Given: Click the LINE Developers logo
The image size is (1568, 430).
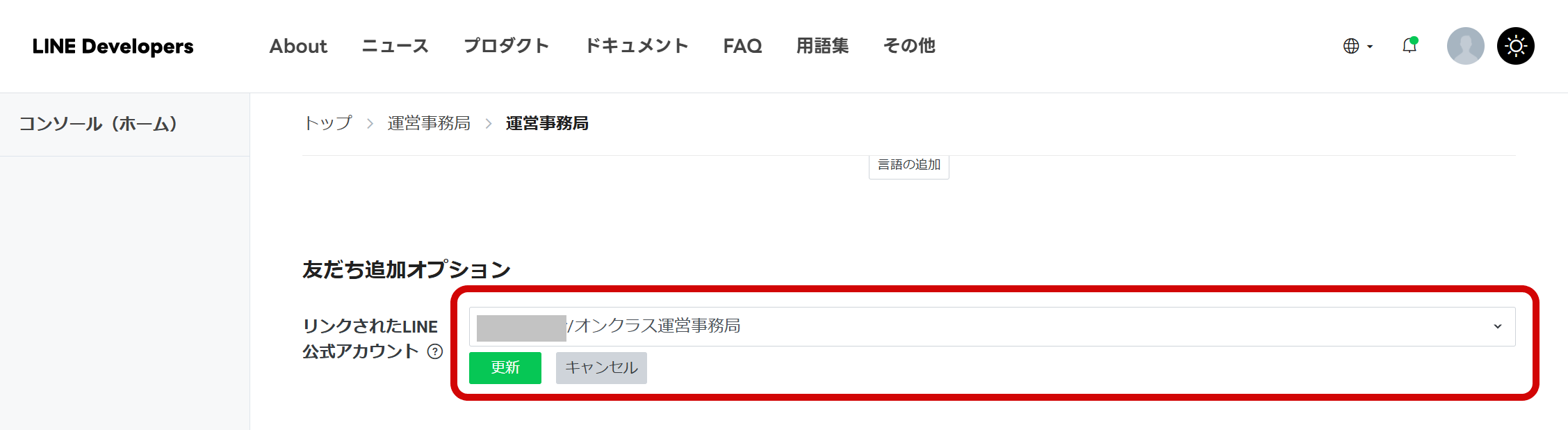Looking at the screenshot, I should [113, 47].
